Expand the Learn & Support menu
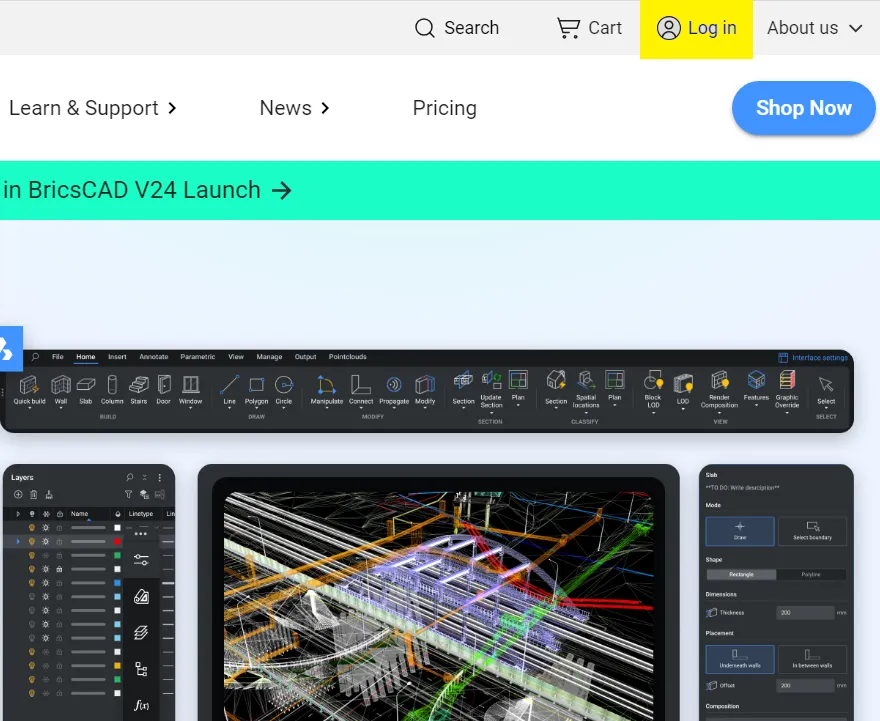 pyautogui.click(x=93, y=108)
